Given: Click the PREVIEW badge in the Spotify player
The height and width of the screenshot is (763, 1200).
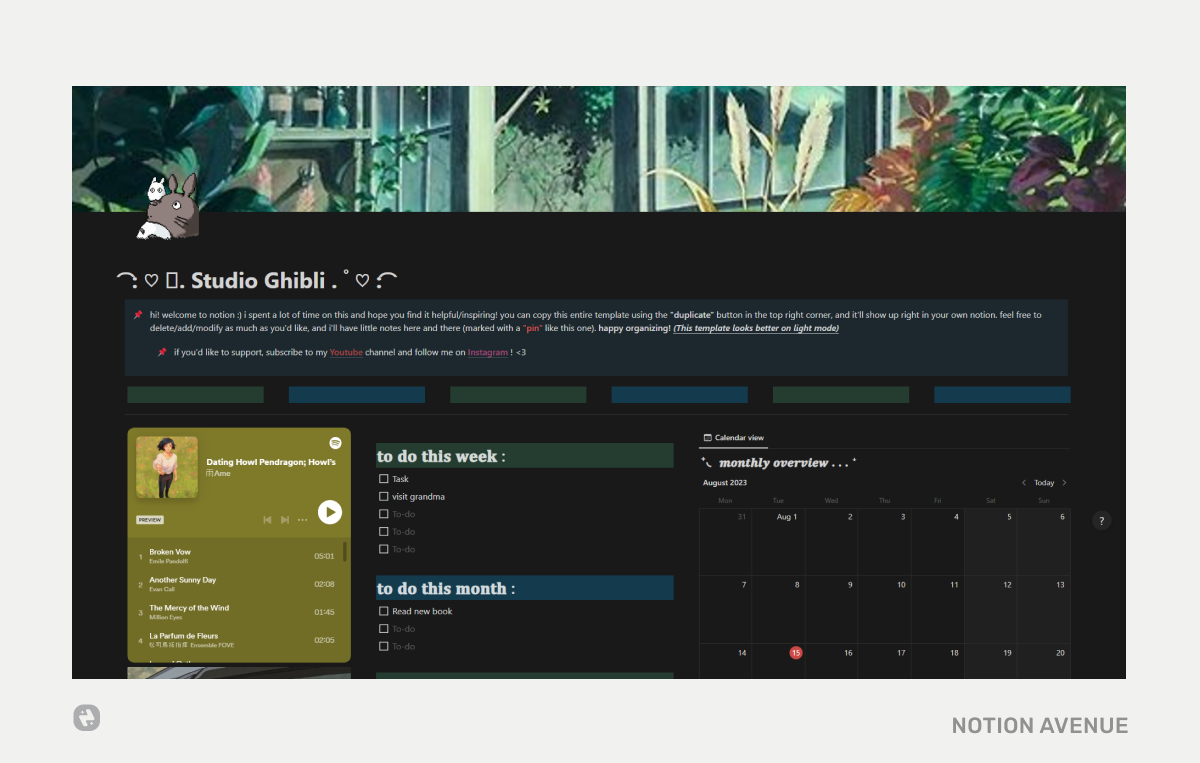Looking at the screenshot, I should coord(150,520).
